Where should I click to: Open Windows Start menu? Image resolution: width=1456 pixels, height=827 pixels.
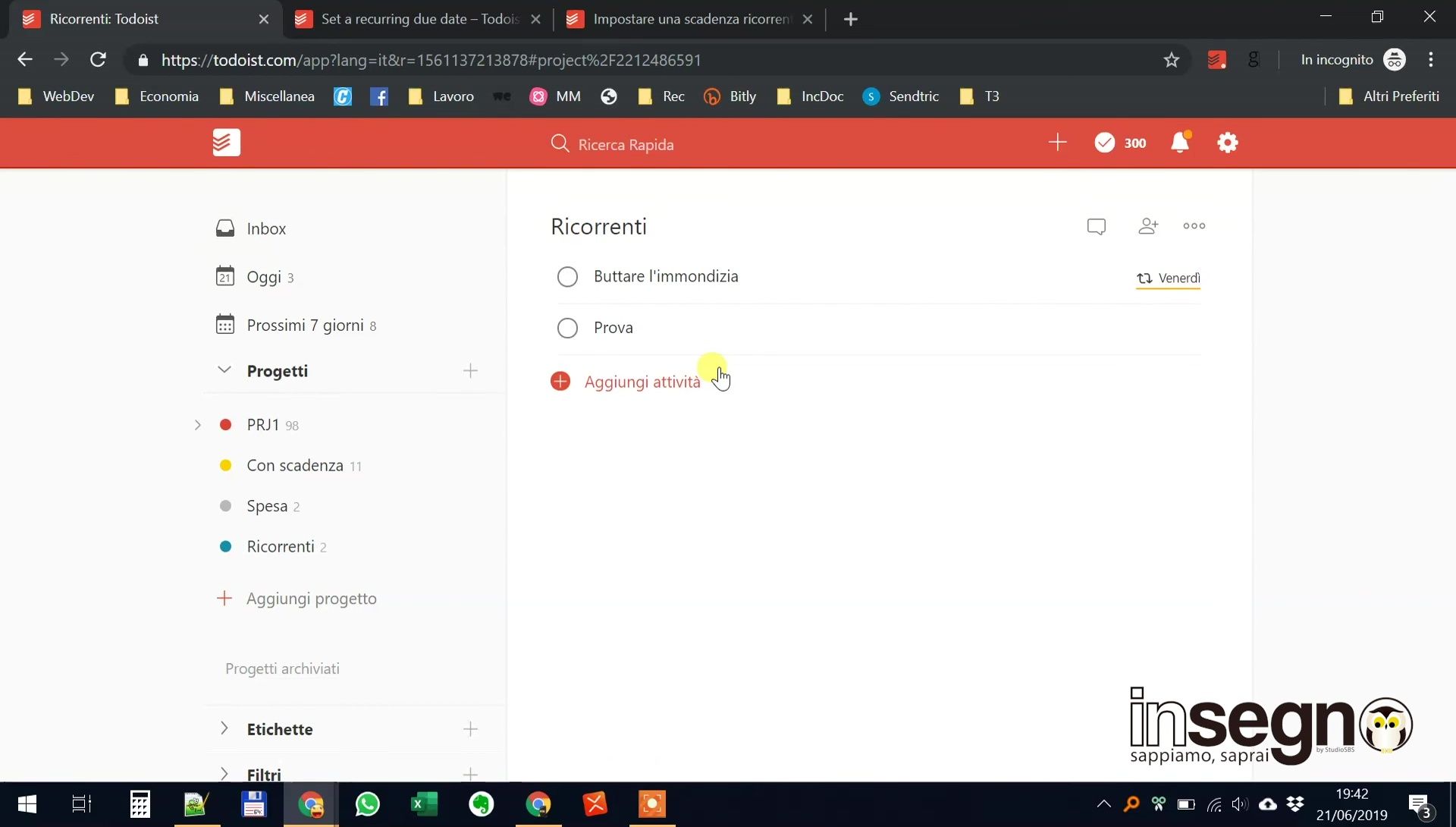(x=27, y=804)
